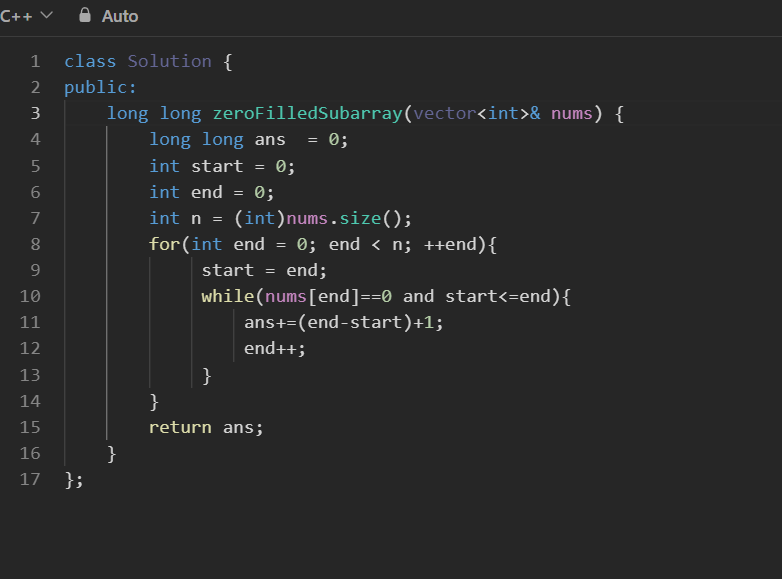Click line number 10 in the gutter
The image size is (782, 579).
[x=30, y=296]
